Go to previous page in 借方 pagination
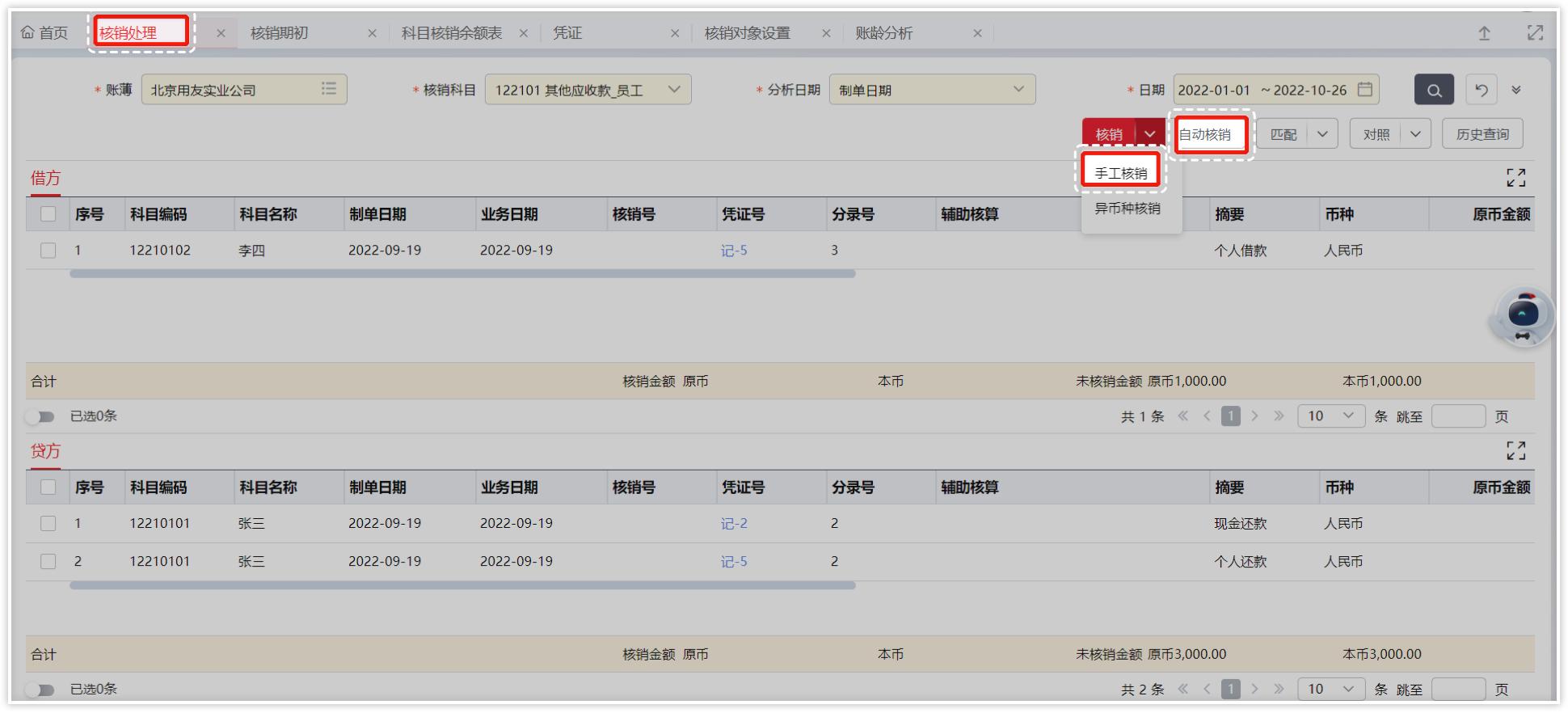This screenshot has width=1568, height=713. 1207,416
